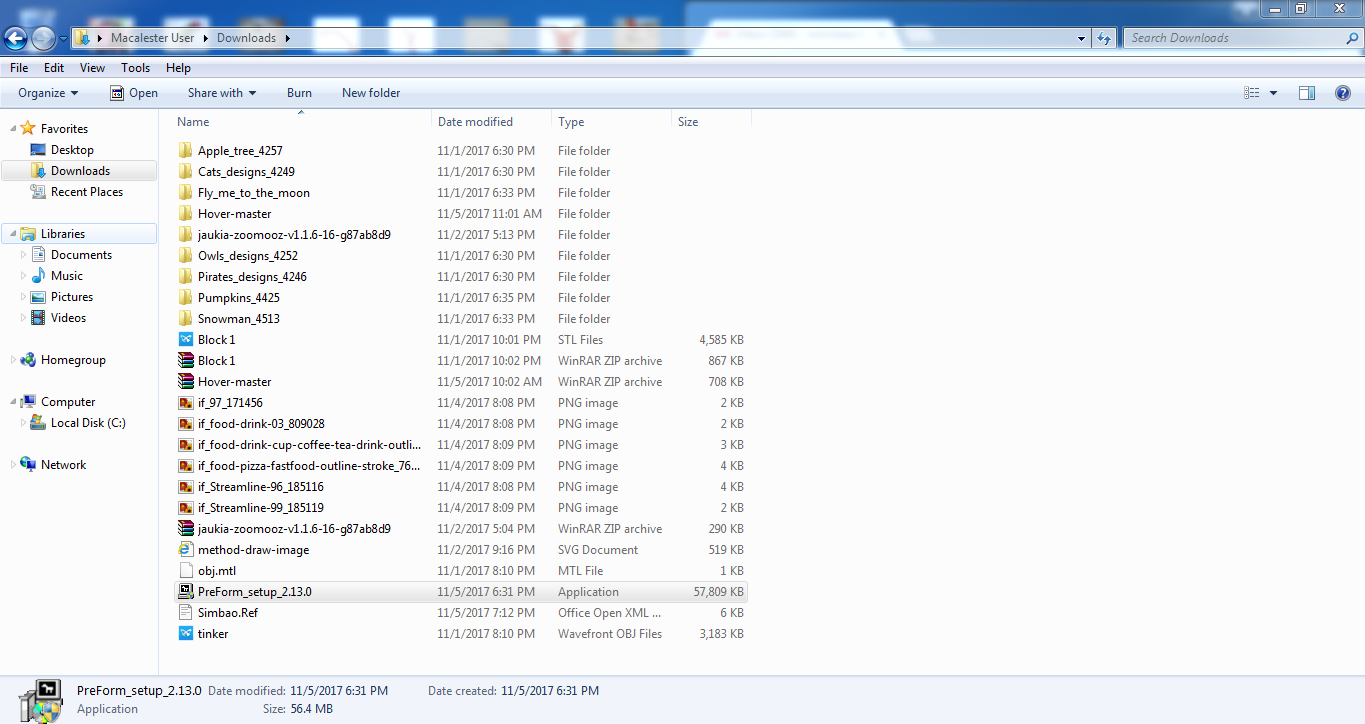Viewport: 1365px width, 724px height.
Task: Open the Help question mark icon
Action: pyautogui.click(x=1343, y=93)
